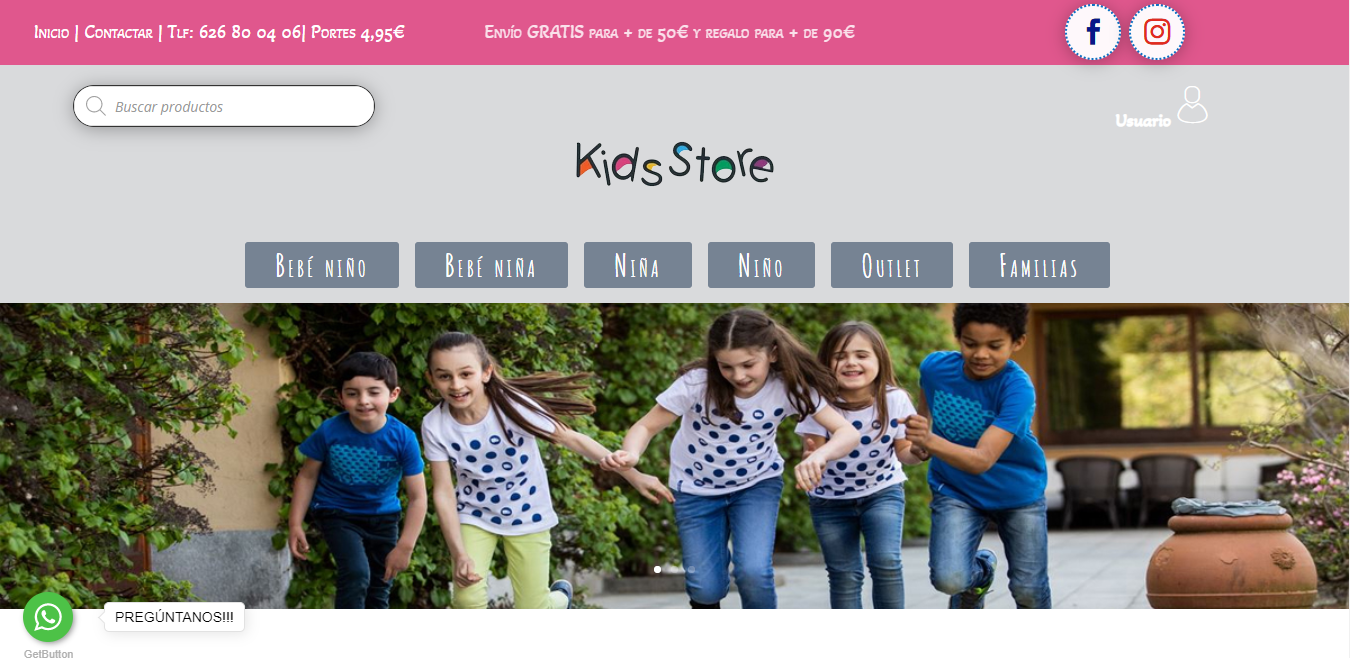Viewport: 1350px width, 658px height.
Task: Open WhatsApp chat bubble icon
Action: [x=48, y=617]
